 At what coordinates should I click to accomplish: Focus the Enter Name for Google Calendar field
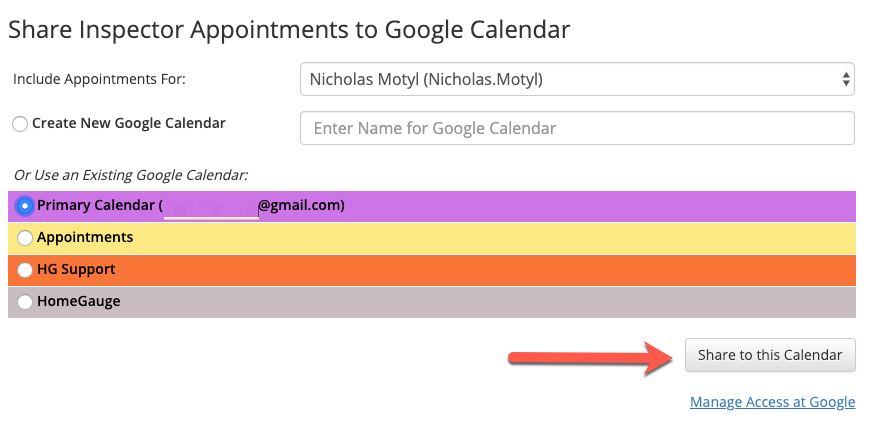click(577, 128)
